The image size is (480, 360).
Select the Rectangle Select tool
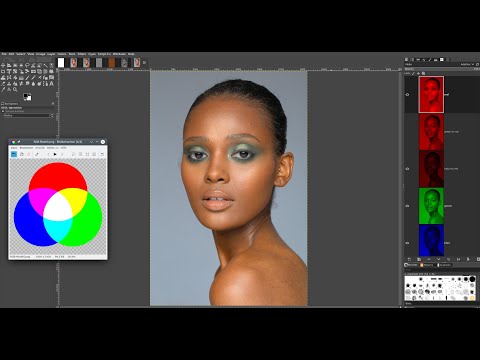click(x=15, y=66)
